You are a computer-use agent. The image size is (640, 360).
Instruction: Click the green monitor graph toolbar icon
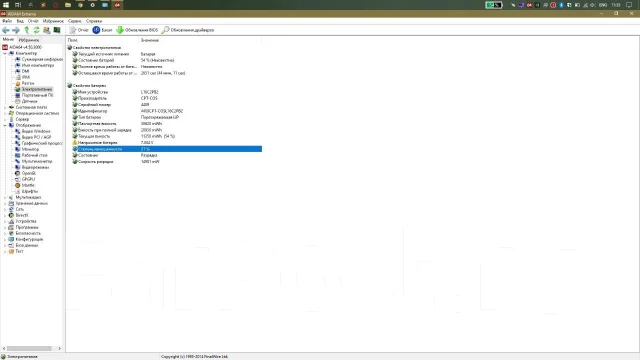(57, 30)
